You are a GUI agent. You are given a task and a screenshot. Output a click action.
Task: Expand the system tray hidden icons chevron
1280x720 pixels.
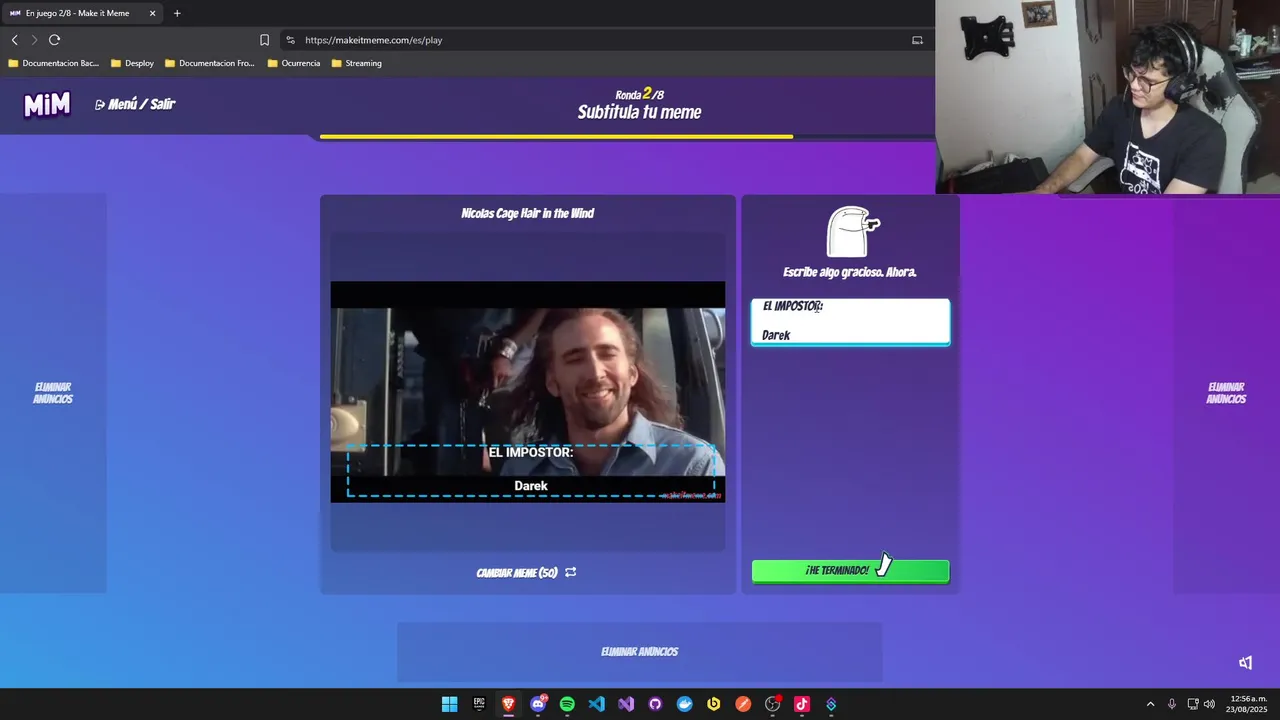[x=1150, y=704]
